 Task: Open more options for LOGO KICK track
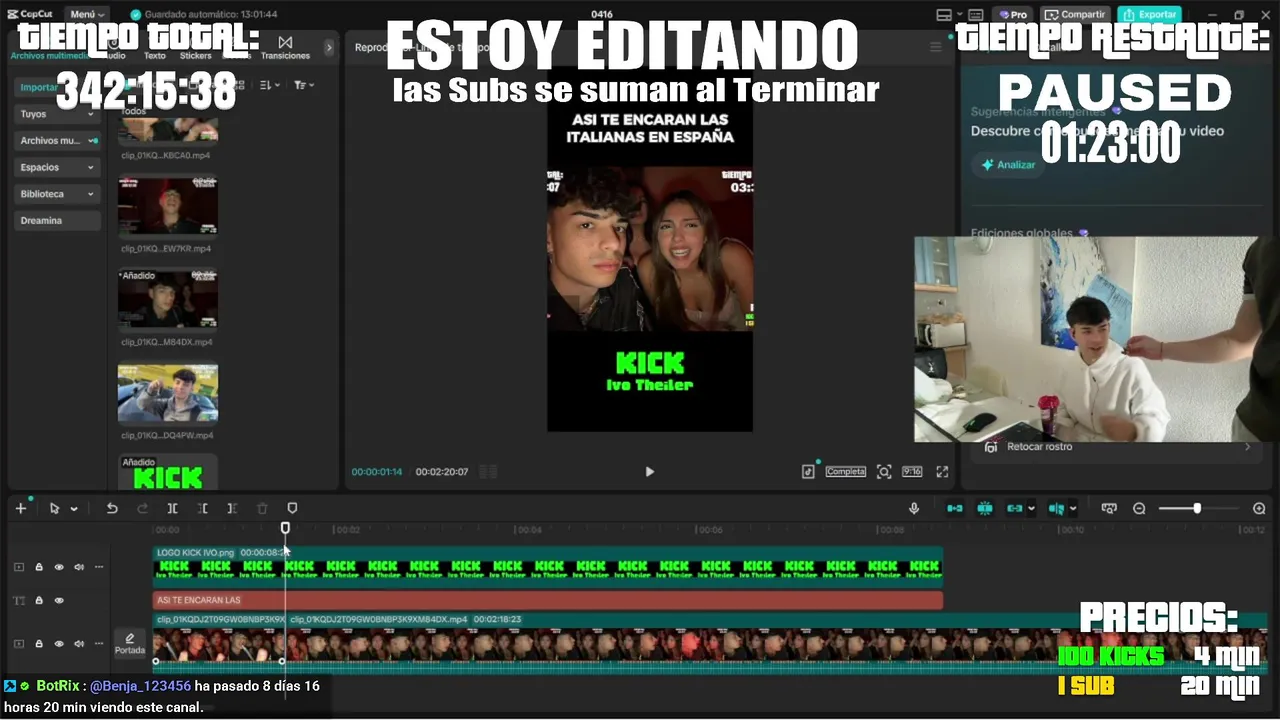point(99,567)
